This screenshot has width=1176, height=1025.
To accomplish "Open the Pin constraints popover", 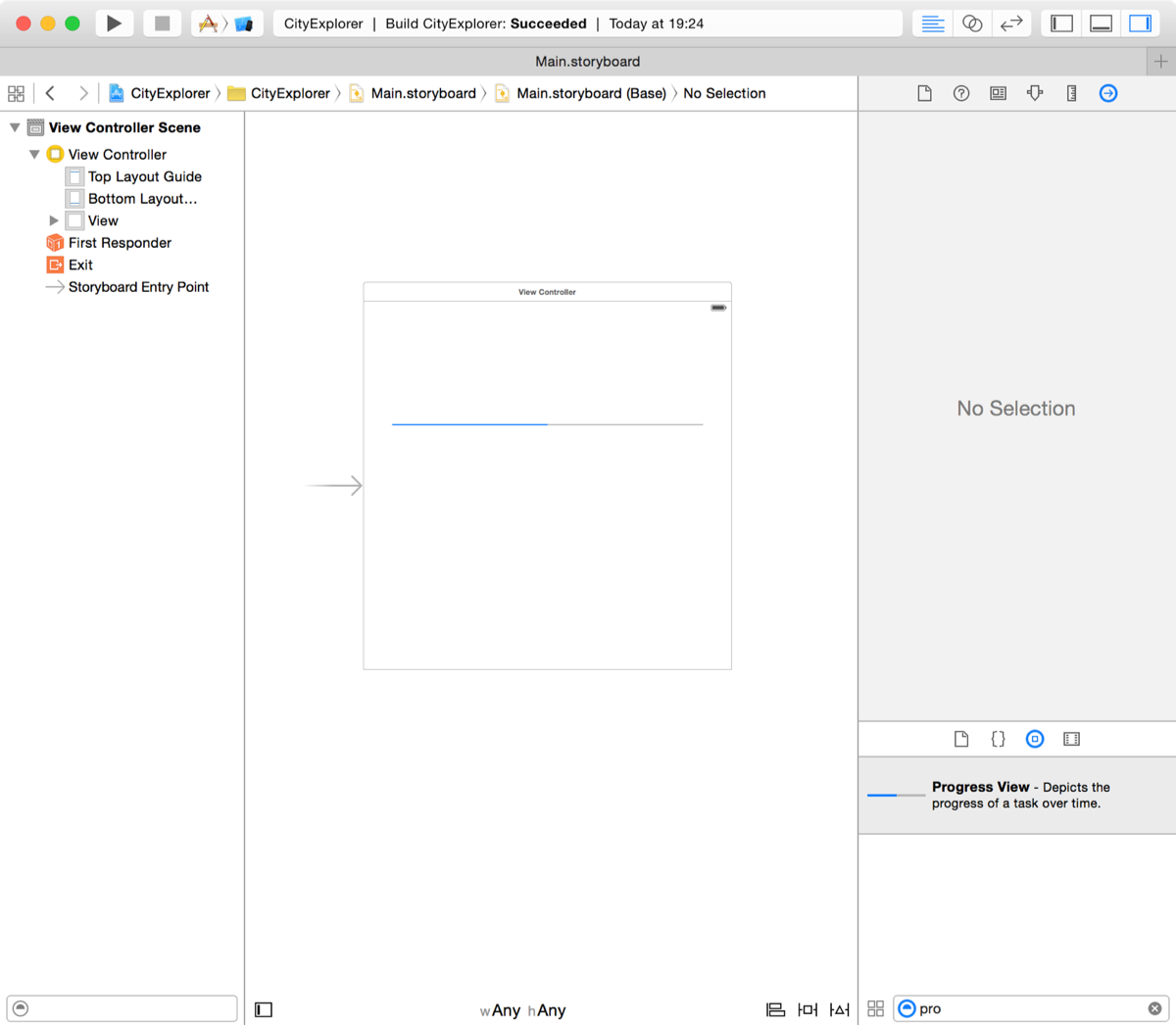I will pyautogui.click(x=808, y=1009).
